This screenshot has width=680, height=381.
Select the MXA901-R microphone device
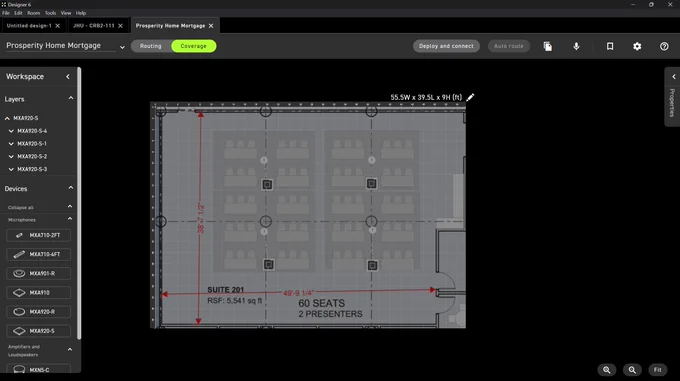point(39,274)
